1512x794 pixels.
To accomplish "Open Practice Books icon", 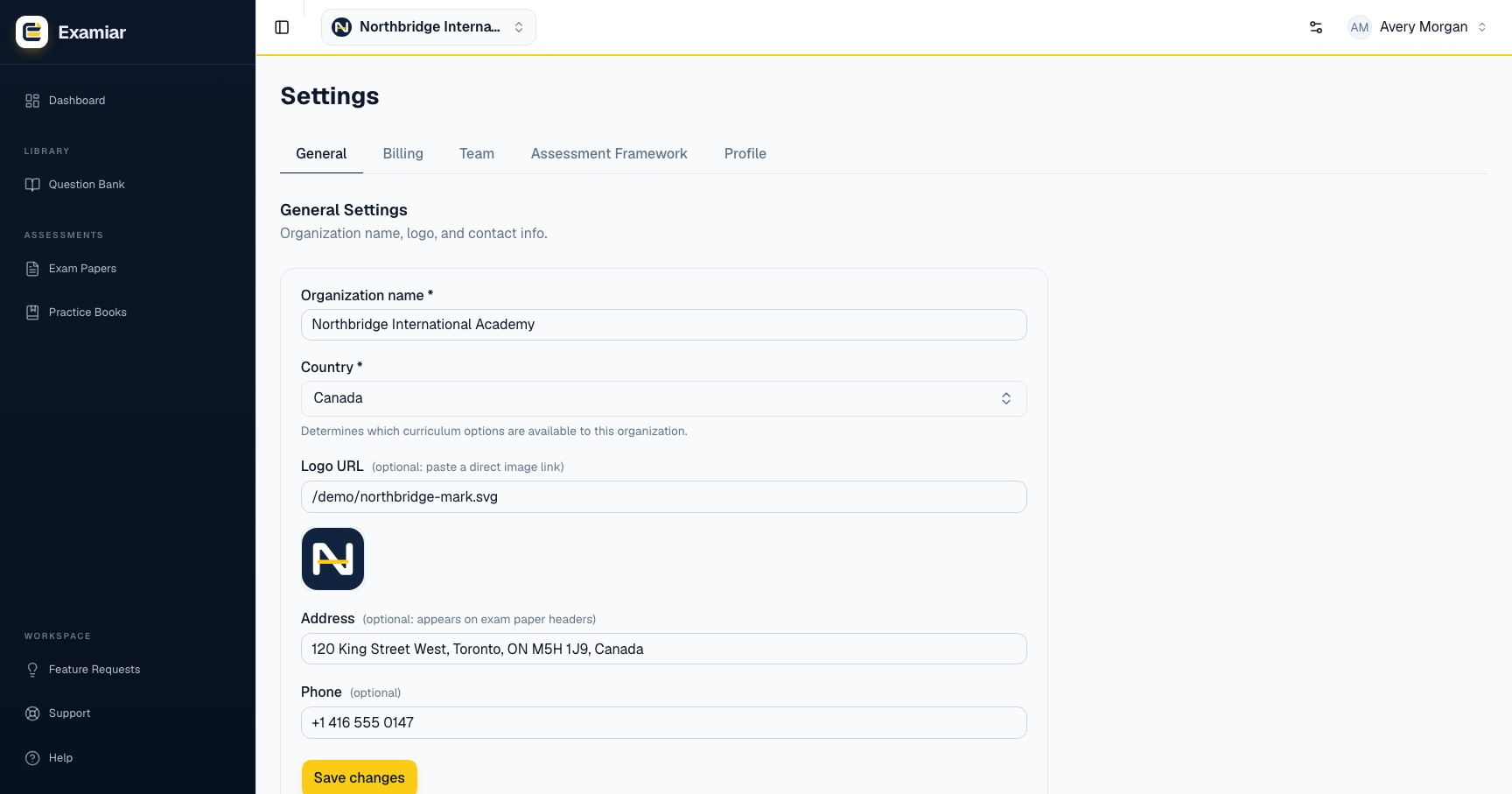I will (32, 313).
